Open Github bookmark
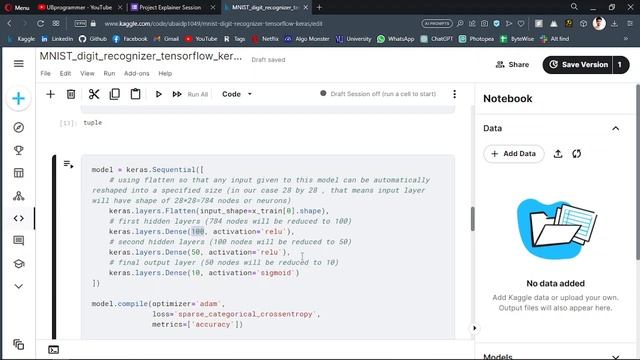The width and height of the screenshot is (640, 360). click(93, 39)
